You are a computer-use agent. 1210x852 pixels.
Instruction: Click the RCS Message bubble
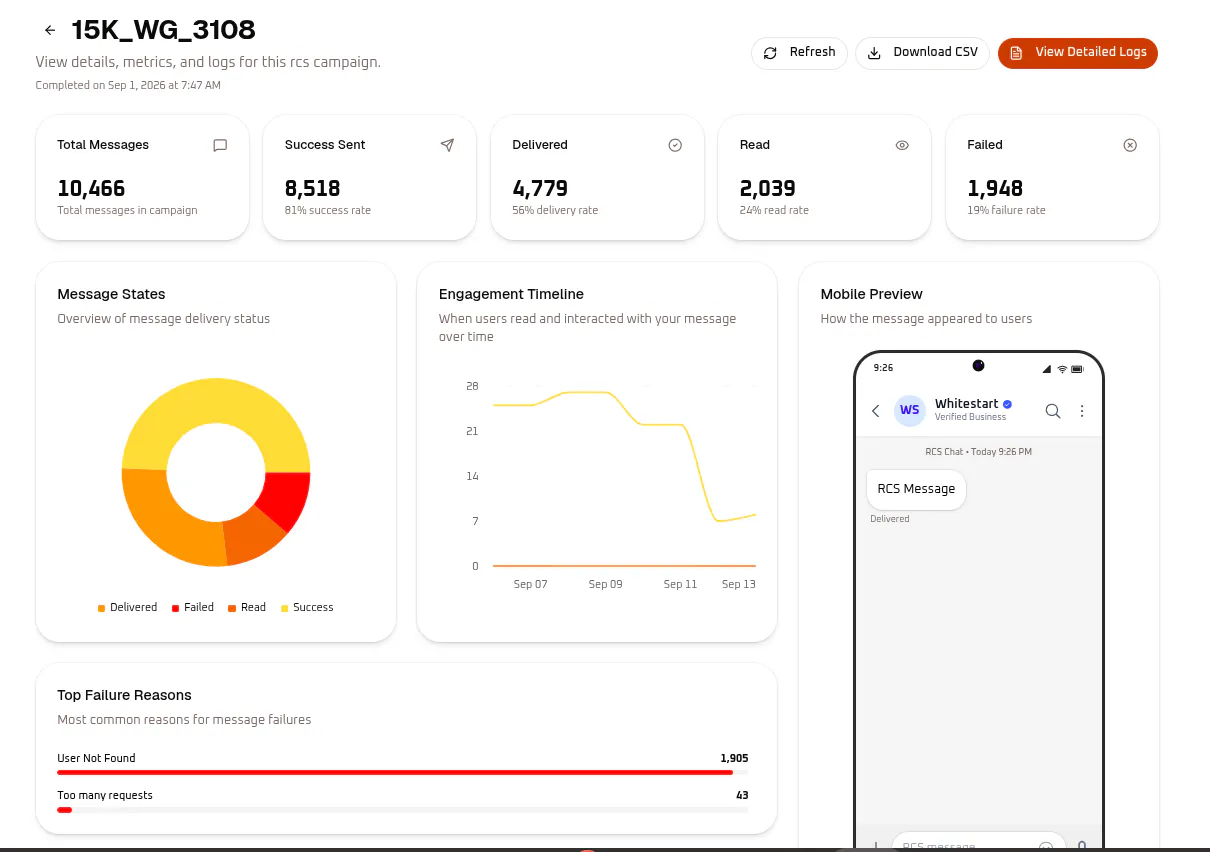[916, 489]
